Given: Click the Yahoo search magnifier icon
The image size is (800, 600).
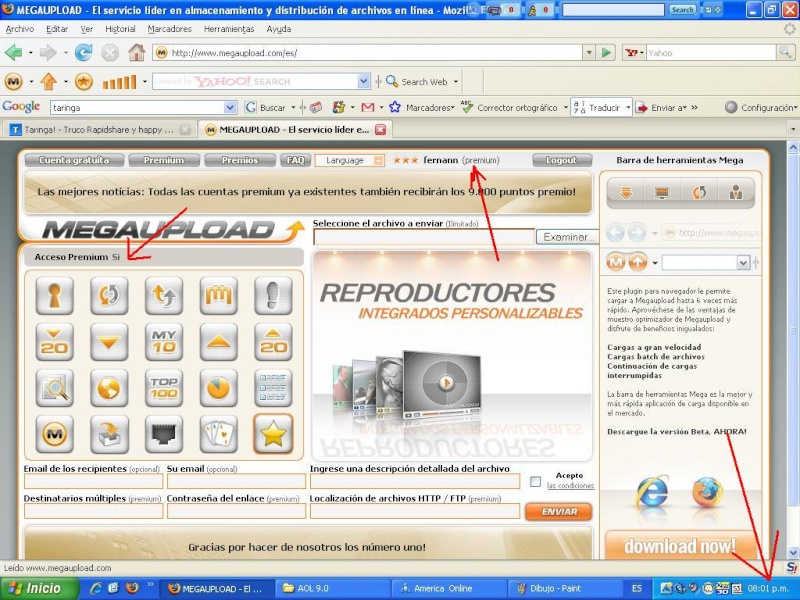Looking at the screenshot, I should pos(785,53).
